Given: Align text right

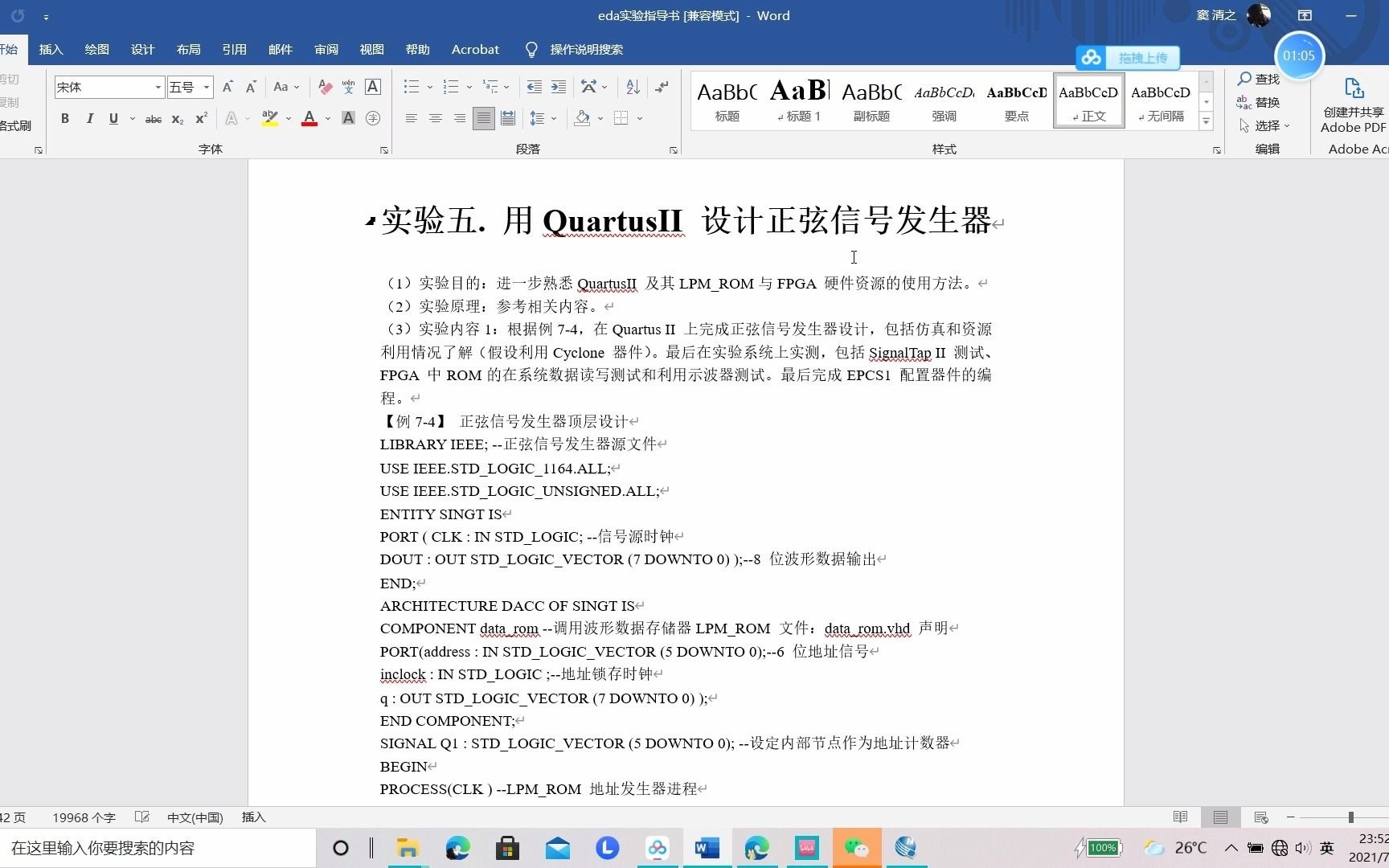Looking at the screenshot, I should pos(459,118).
